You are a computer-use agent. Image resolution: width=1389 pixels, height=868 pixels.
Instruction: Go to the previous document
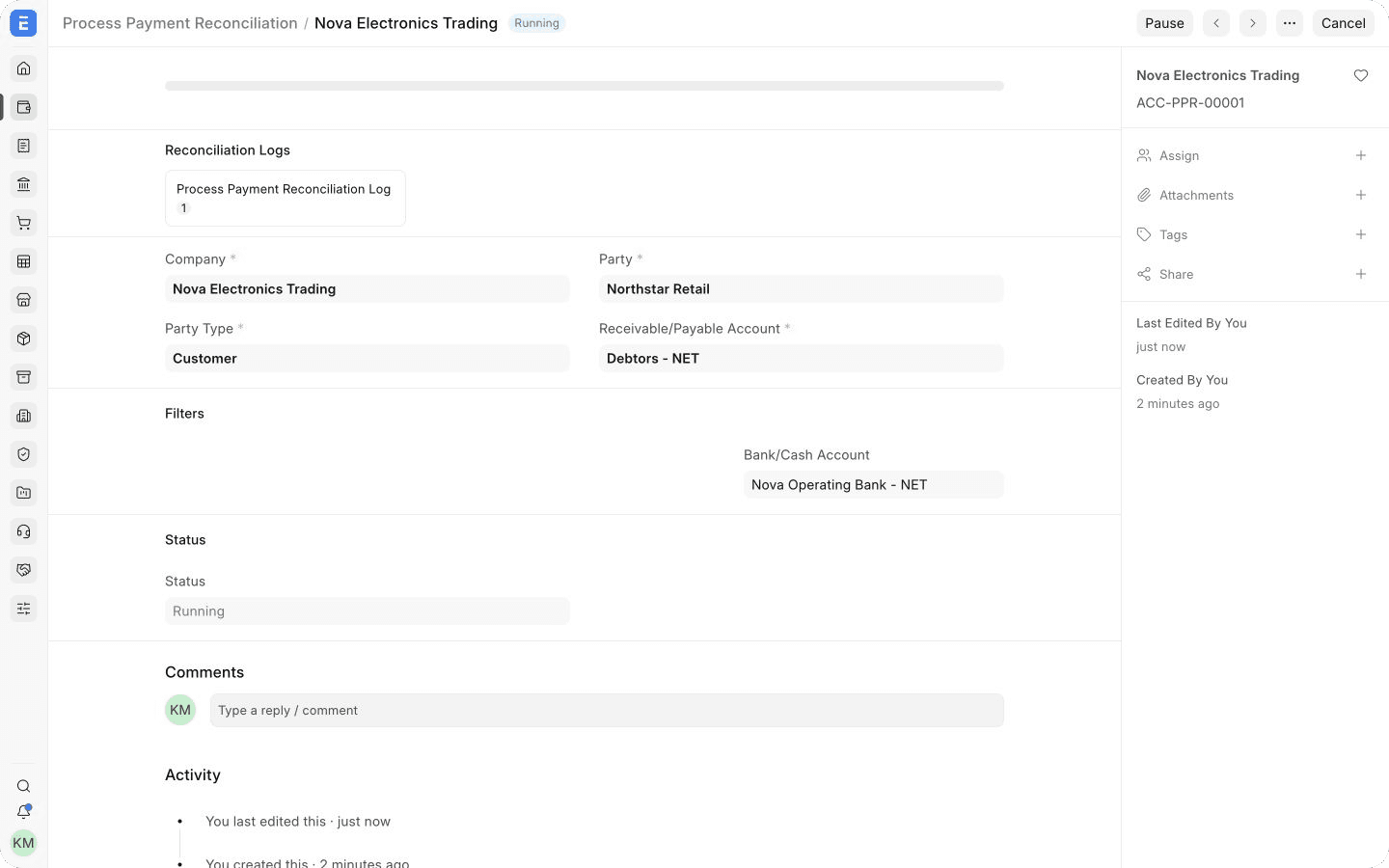(x=1216, y=23)
